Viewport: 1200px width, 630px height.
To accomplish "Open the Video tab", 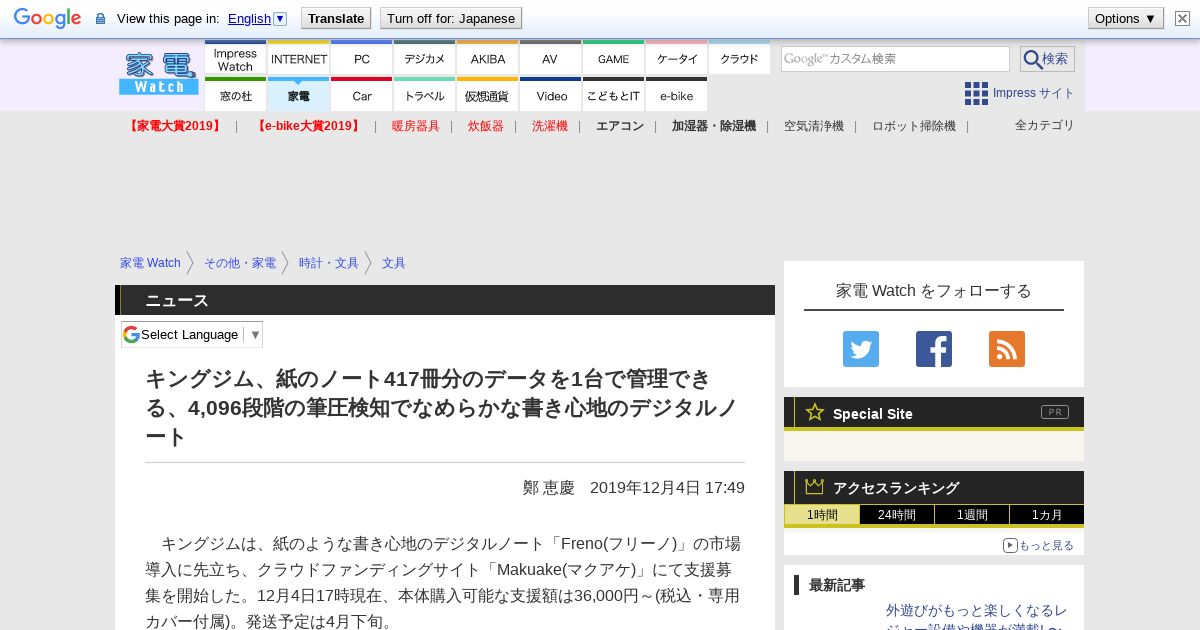I will point(550,95).
